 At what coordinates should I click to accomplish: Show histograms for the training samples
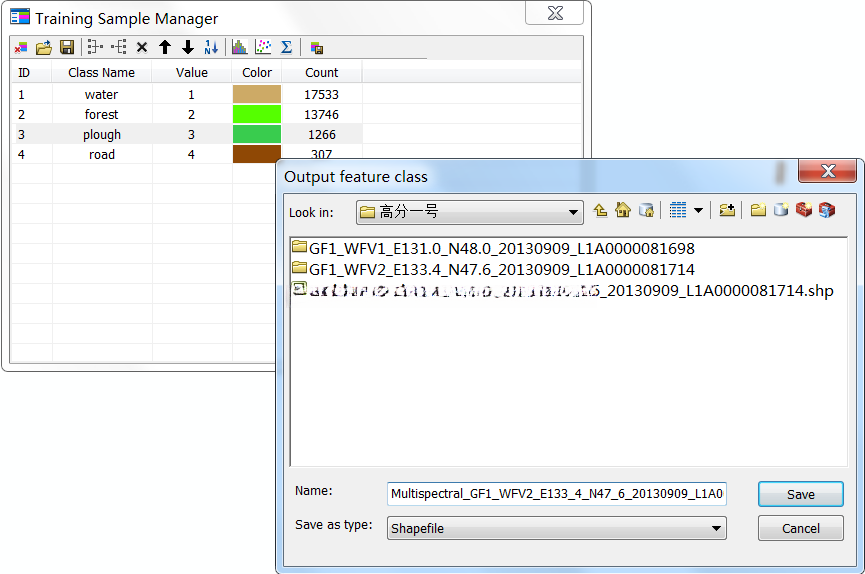tap(239, 47)
